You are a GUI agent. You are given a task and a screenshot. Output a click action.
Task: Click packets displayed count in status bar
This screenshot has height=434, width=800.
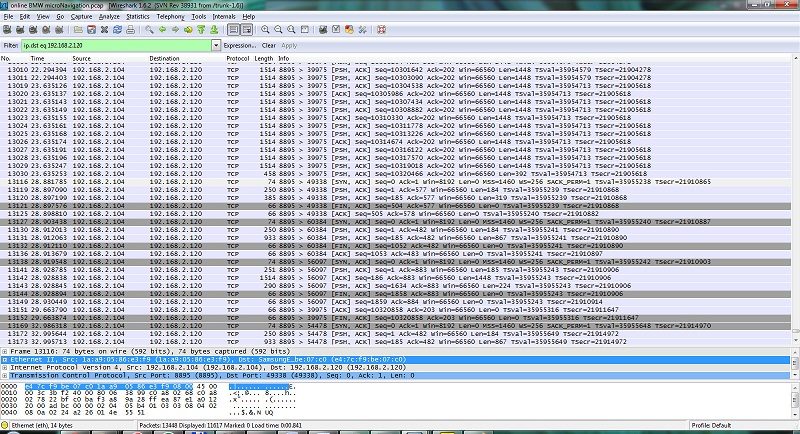(220, 425)
